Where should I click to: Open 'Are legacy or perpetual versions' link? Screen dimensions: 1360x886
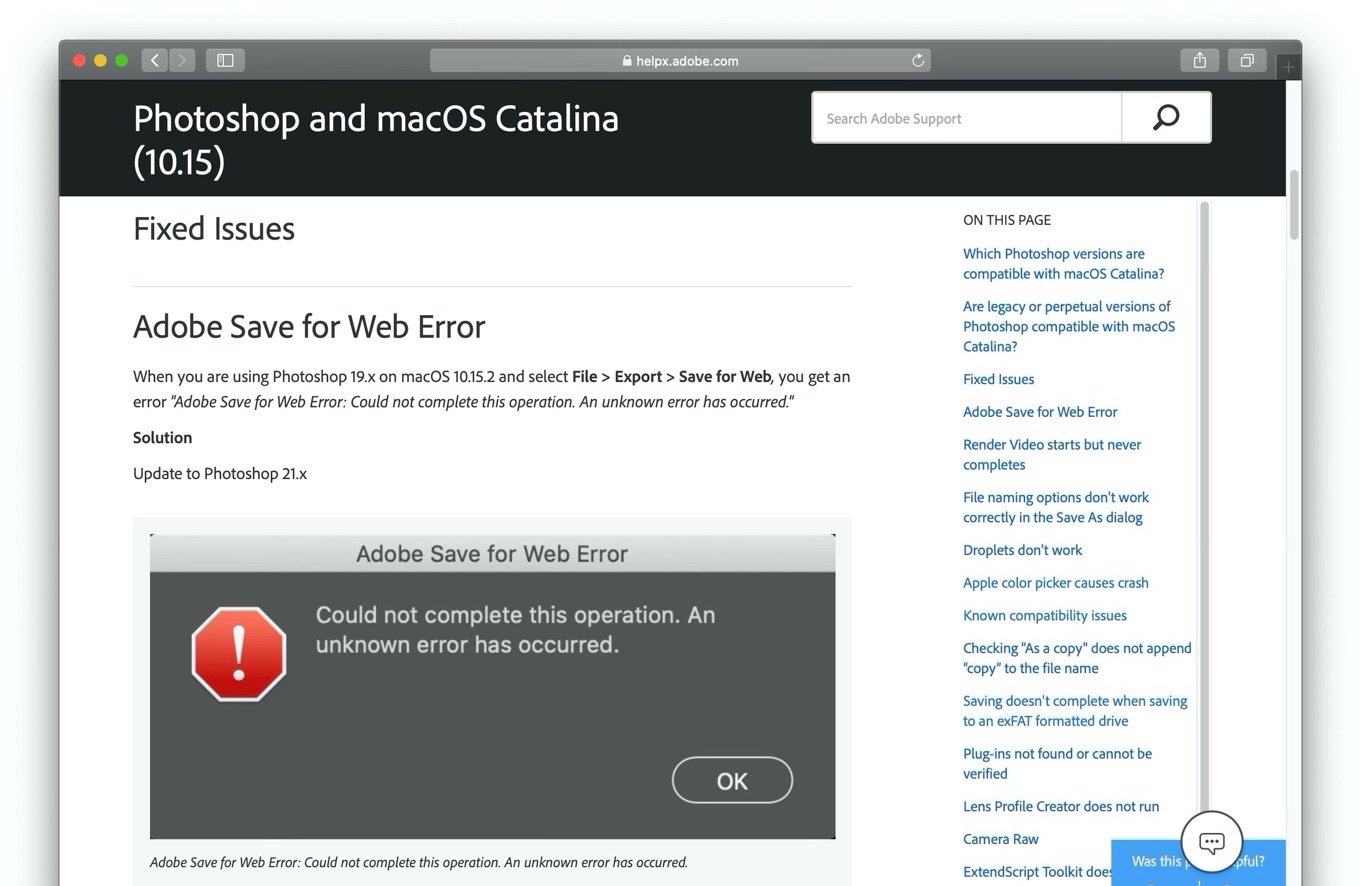[1069, 326]
